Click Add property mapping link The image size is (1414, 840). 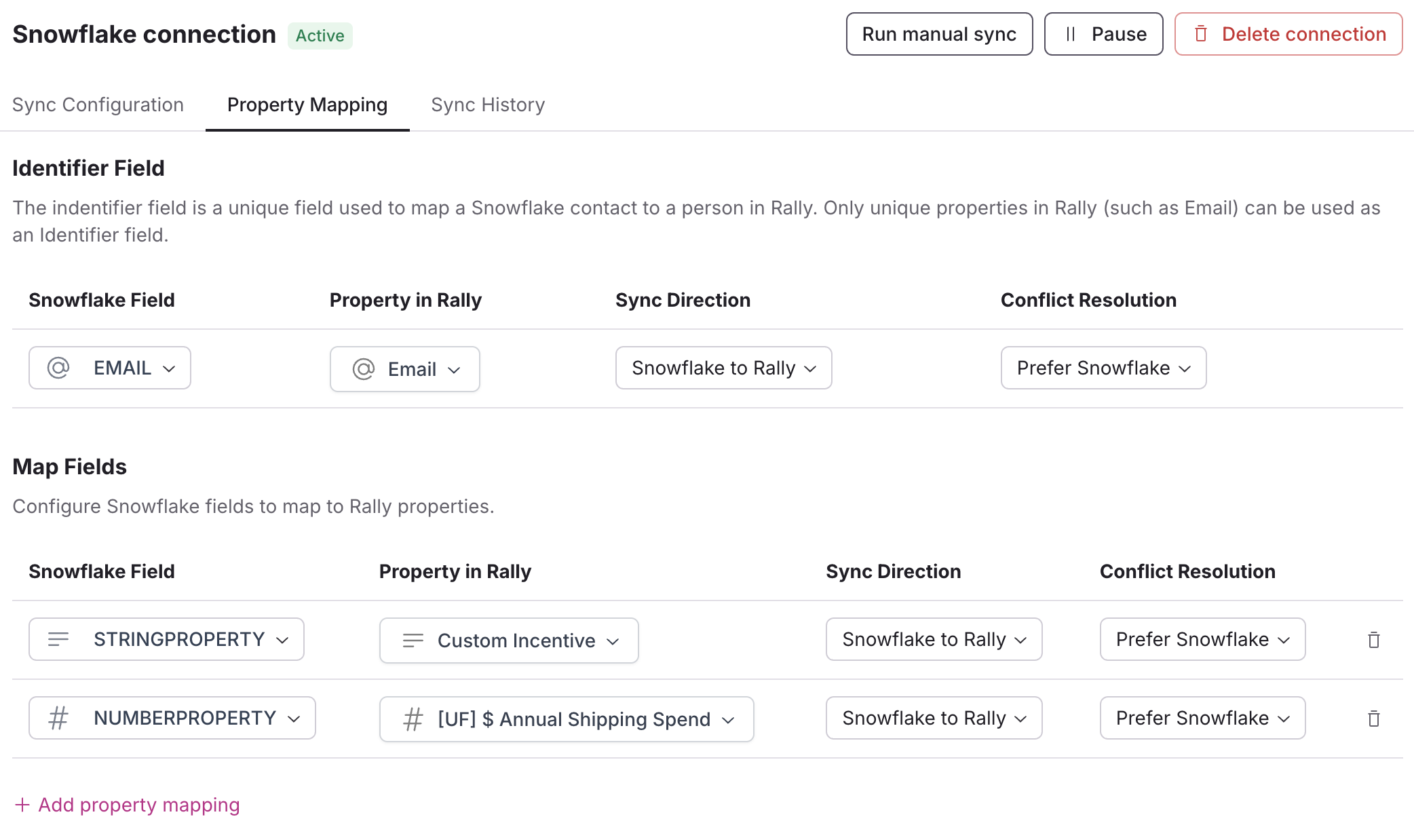point(138,805)
